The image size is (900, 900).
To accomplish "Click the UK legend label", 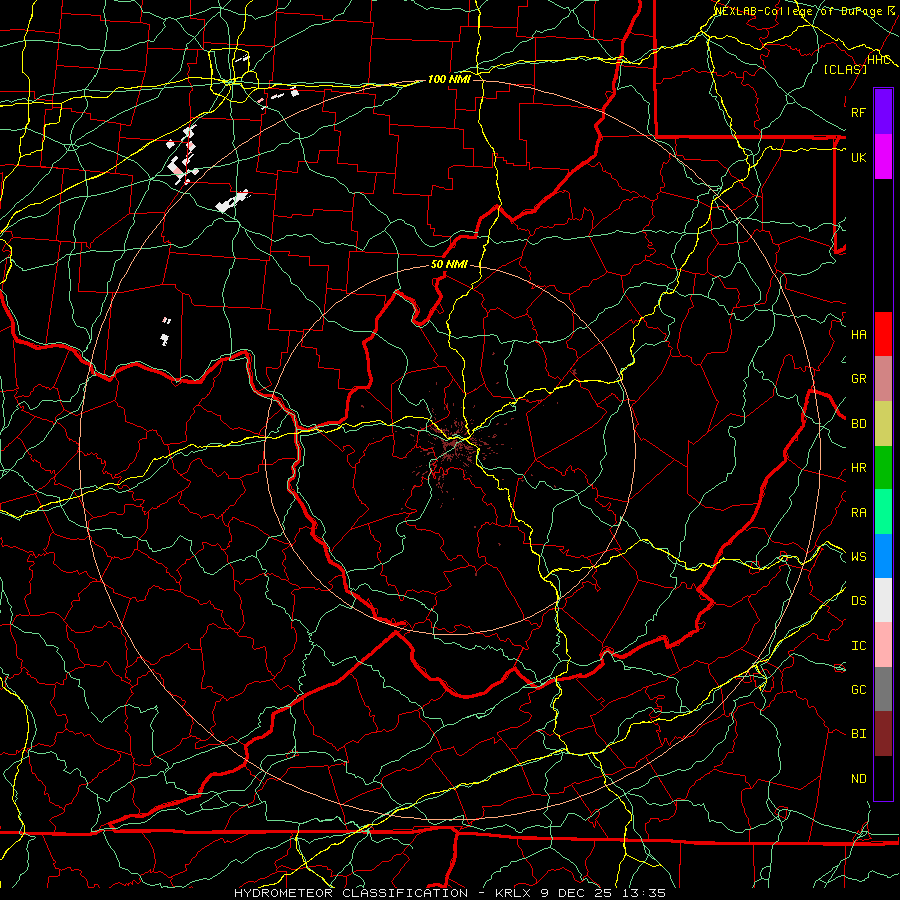I will [859, 157].
